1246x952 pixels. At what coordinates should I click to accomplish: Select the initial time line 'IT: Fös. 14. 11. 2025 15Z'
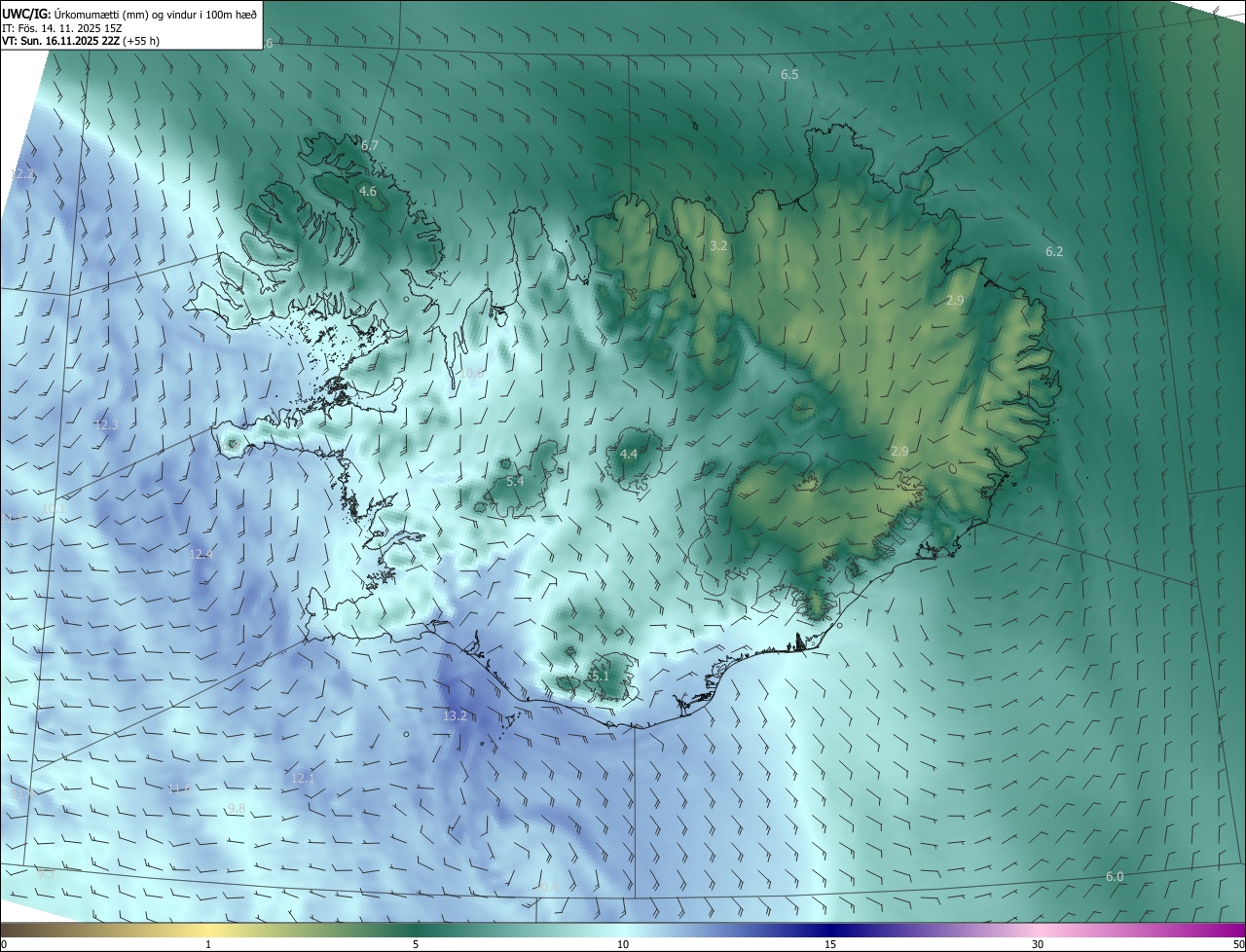60,27
